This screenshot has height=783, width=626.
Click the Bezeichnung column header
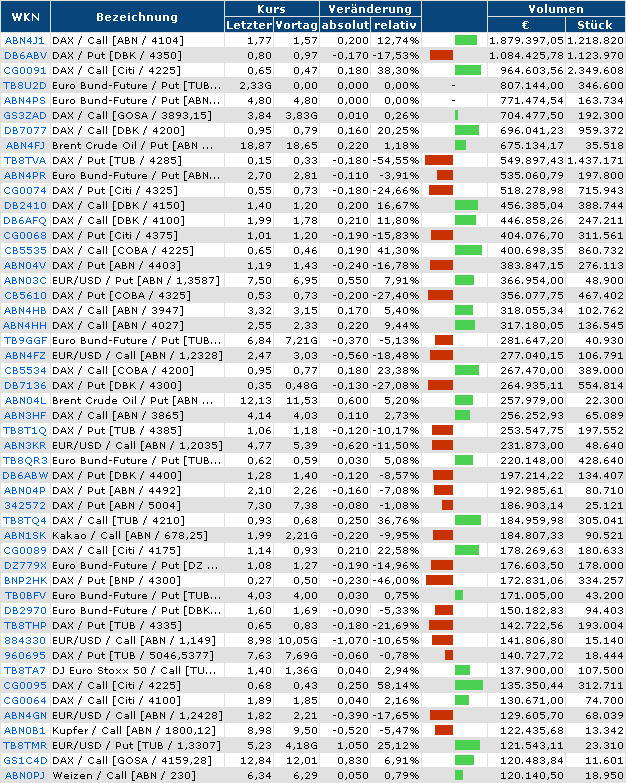137,17
